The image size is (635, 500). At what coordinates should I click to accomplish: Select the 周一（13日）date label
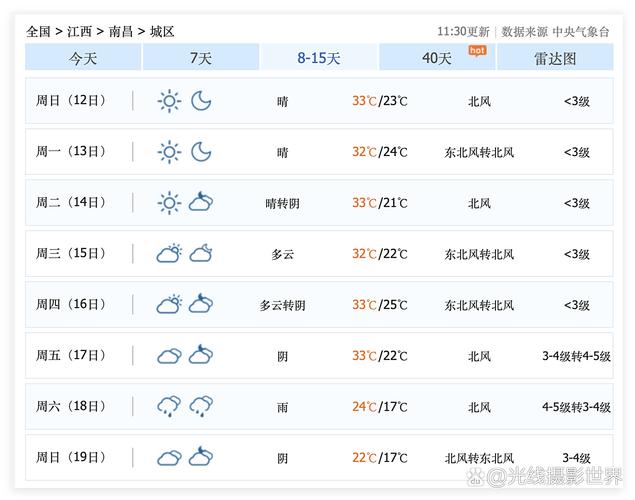click(71, 151)
